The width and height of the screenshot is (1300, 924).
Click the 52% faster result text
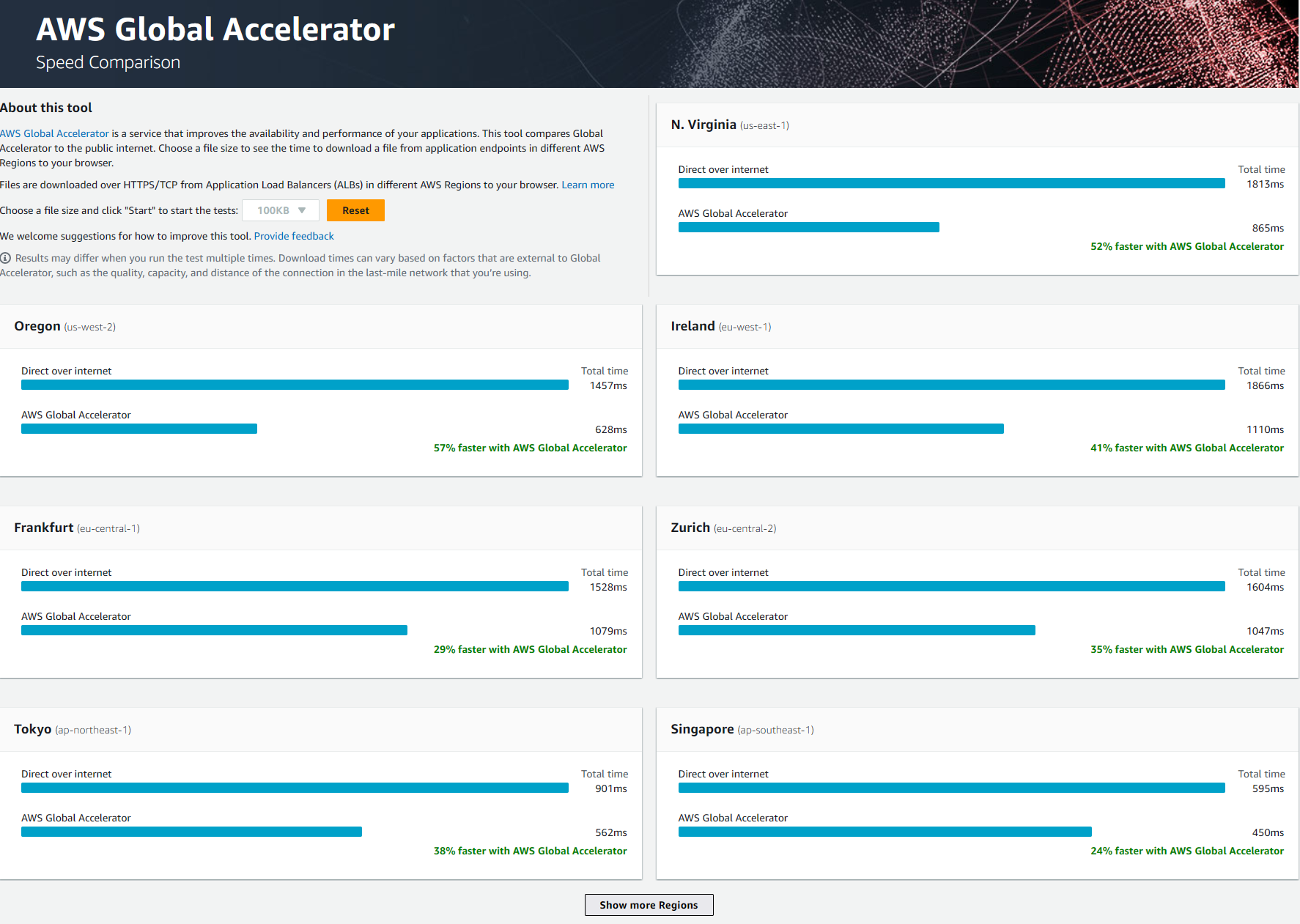[x=1187, y=246]
